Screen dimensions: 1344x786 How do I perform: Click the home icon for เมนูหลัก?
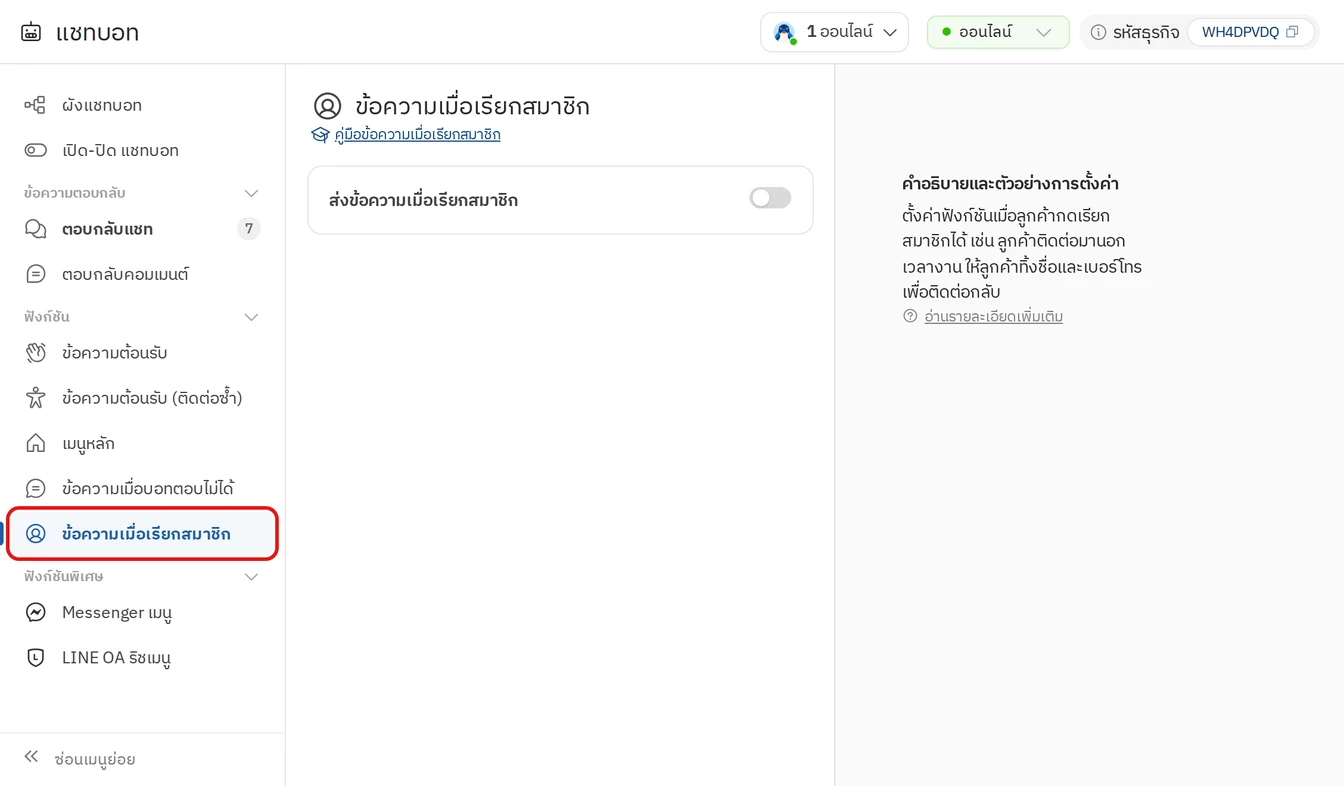tap(35, 443)
